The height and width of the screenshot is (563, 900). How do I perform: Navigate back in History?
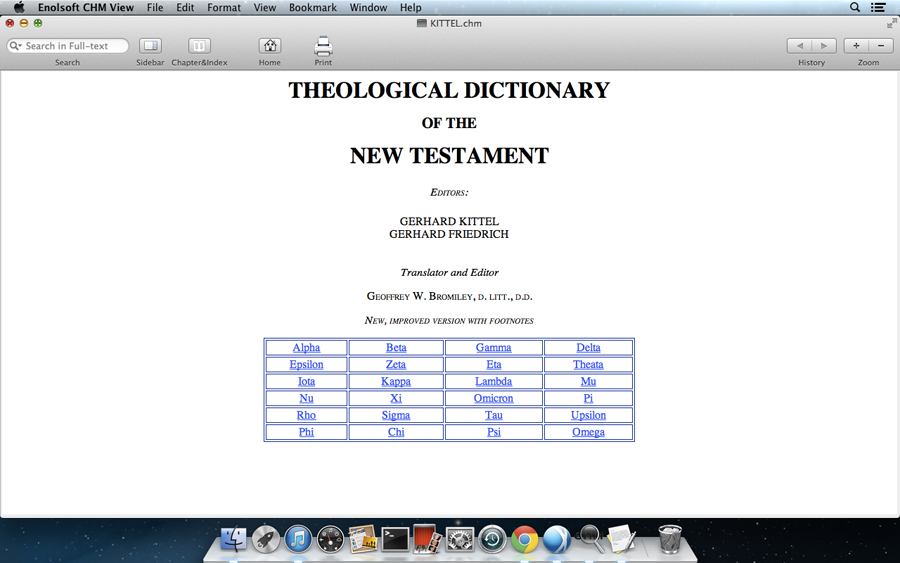799,46
